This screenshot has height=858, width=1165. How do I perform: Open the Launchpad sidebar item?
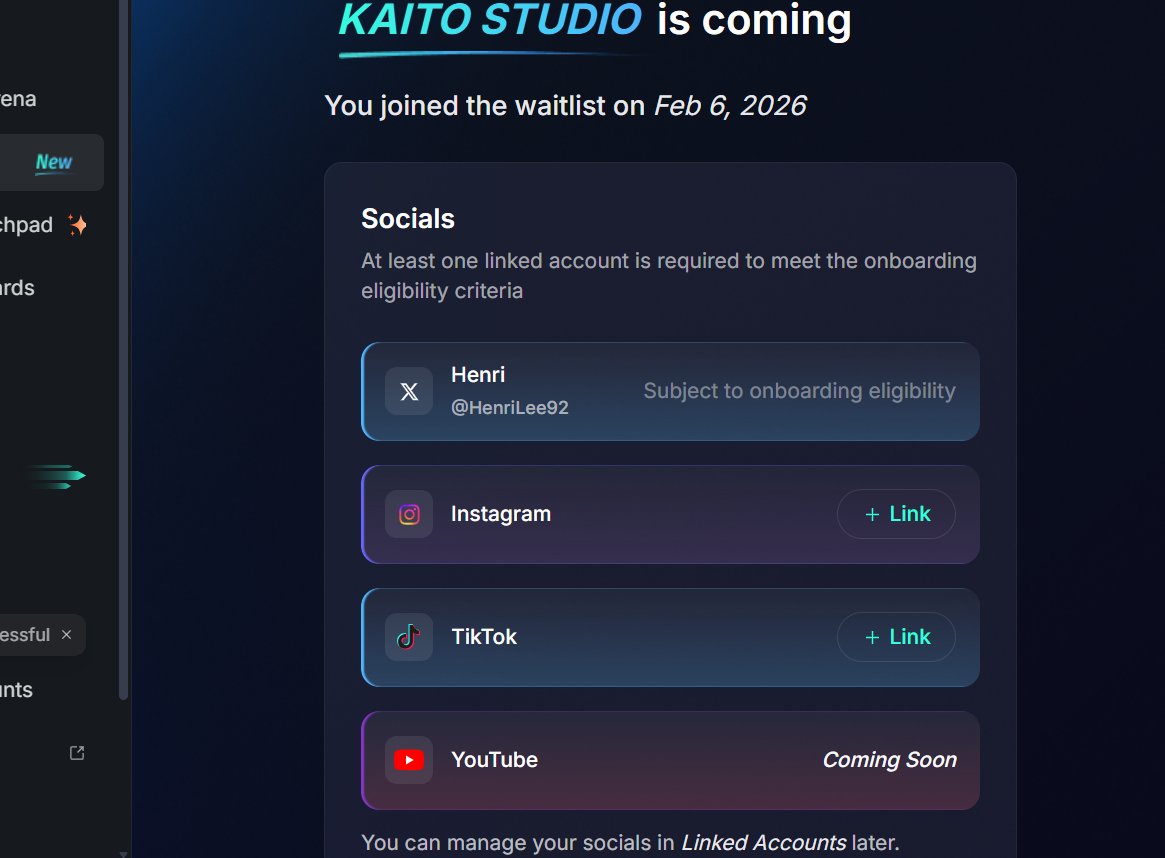click(x=26, y=225)
